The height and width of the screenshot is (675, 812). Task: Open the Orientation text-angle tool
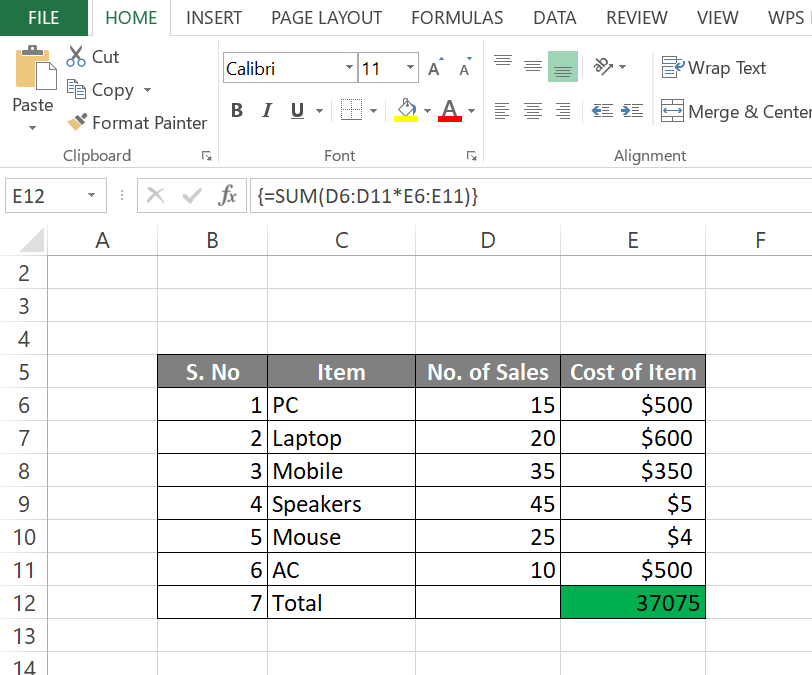604,67
